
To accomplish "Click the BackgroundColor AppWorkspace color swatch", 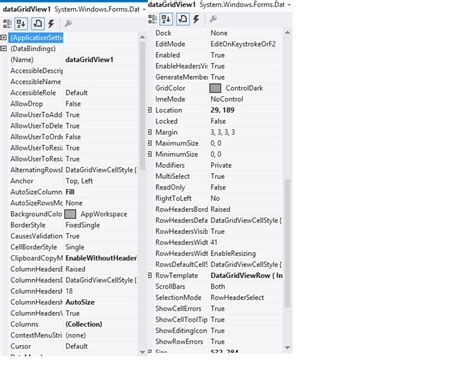I will tap(70, 214).
